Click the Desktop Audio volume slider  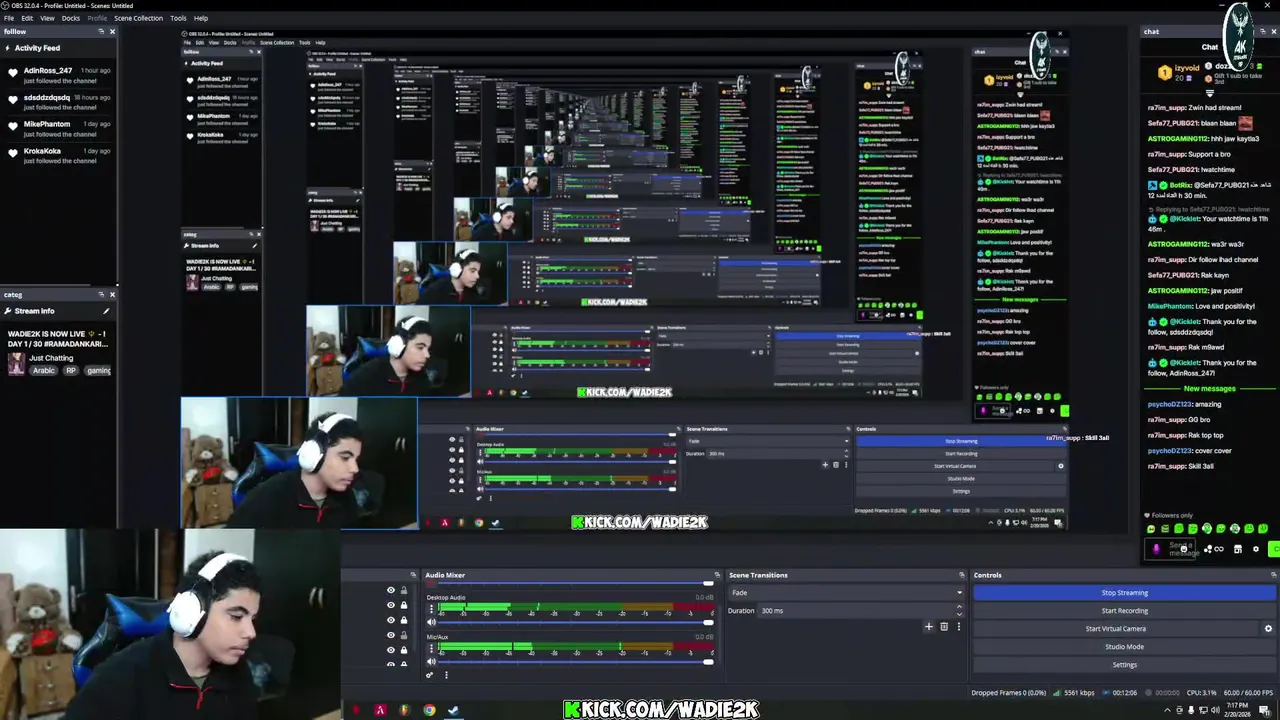pos(575,622)
